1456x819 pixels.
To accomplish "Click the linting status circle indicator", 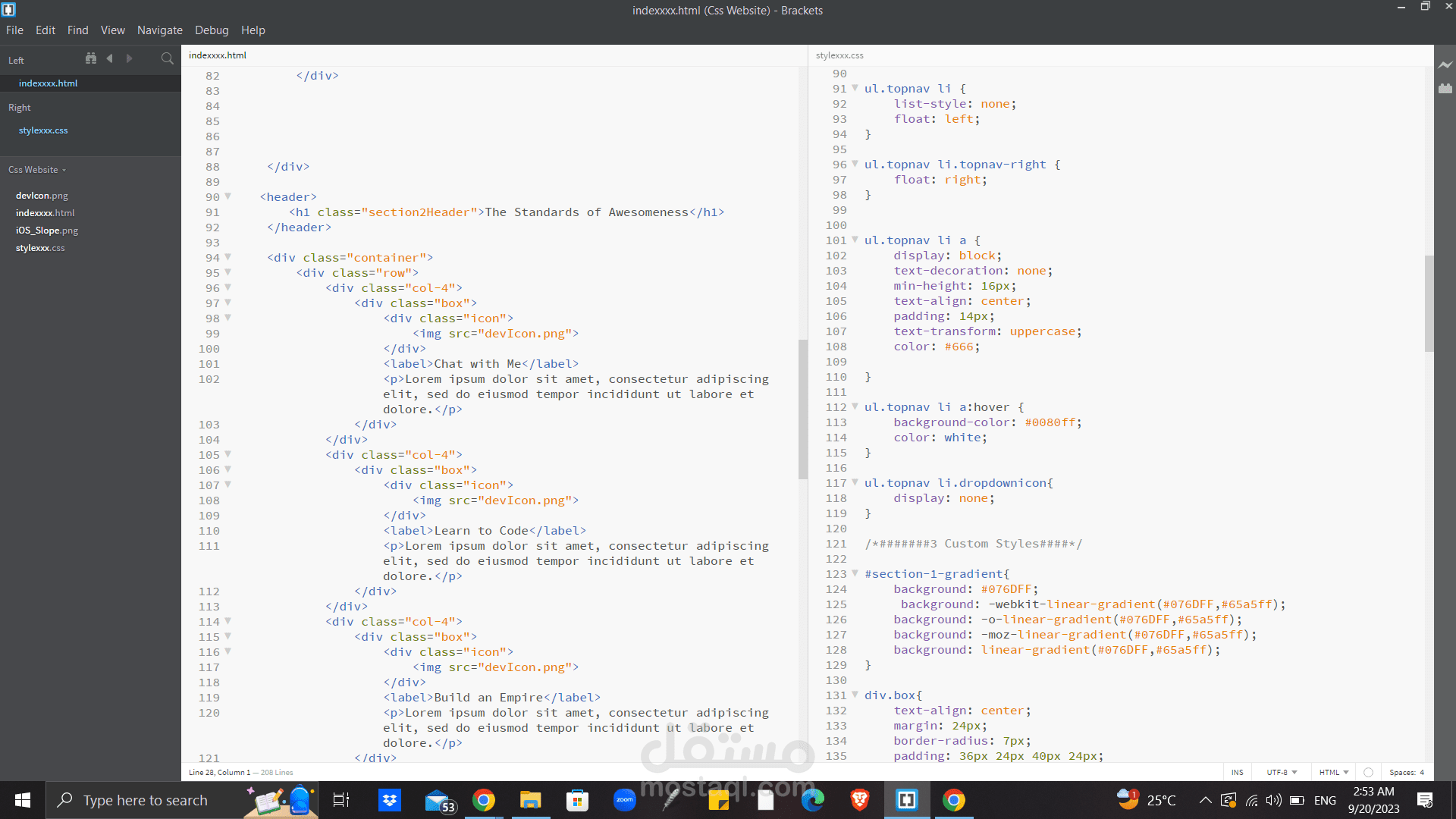I will [x=1368, y=772].
